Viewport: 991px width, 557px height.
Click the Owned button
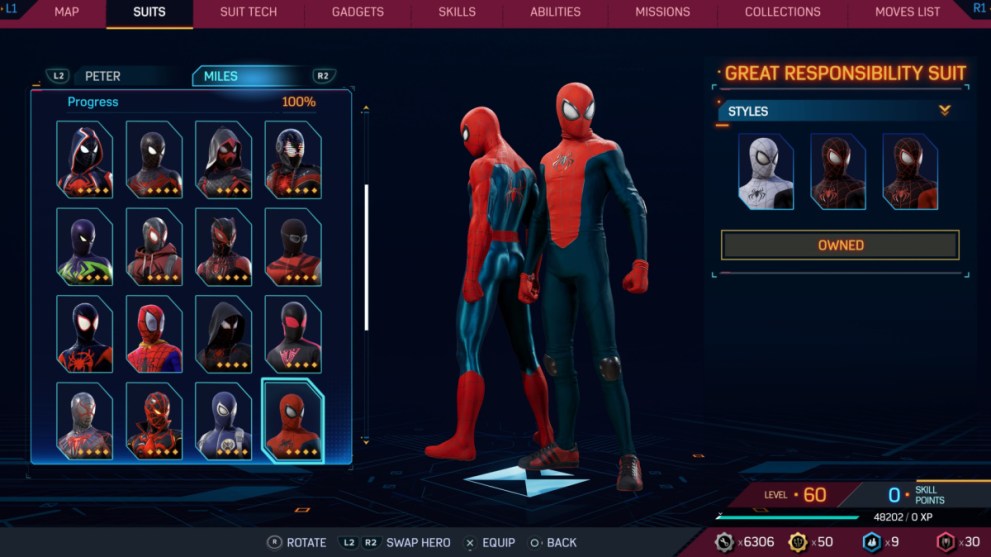click(x=840, y=245)
